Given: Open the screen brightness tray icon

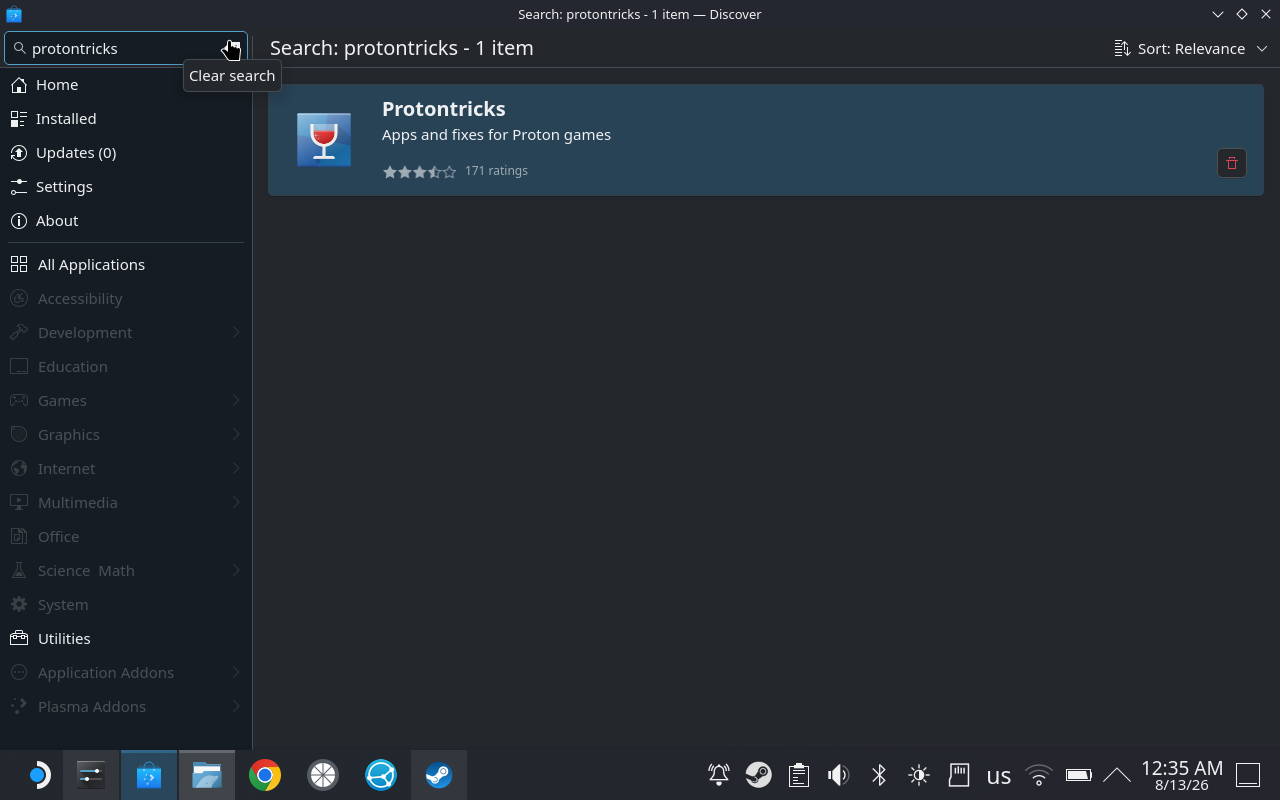Looking at the screenshot, I should 919,775.
